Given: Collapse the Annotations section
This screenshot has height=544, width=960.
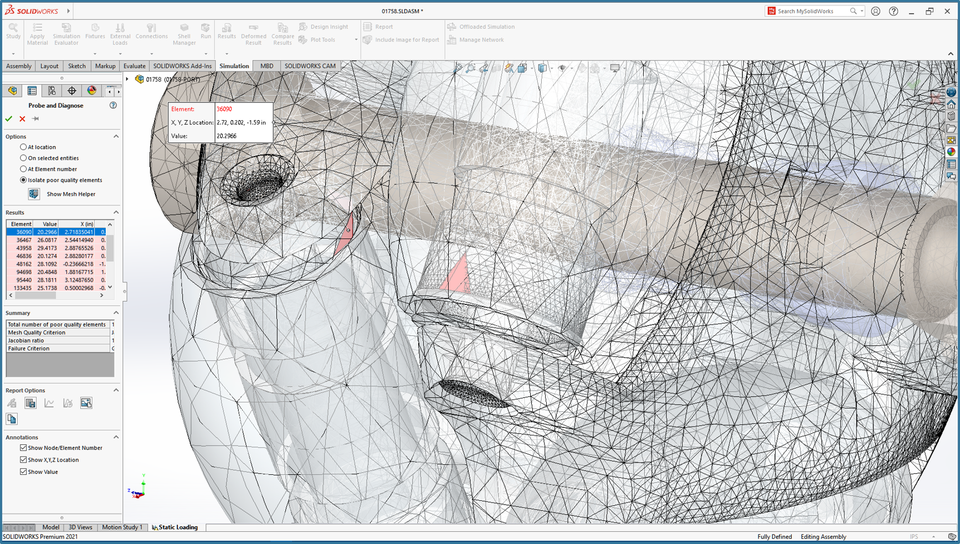Looking at the screenshot, I should click(x=116, y=437).
